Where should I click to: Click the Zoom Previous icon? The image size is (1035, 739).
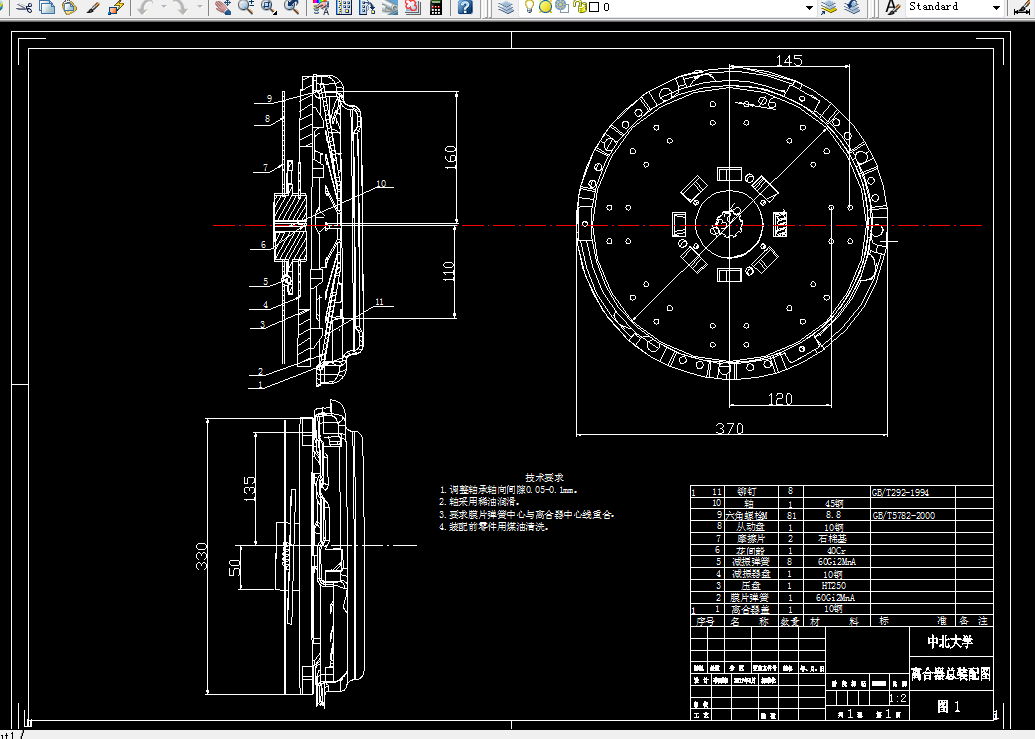click(x=290, y=7)
